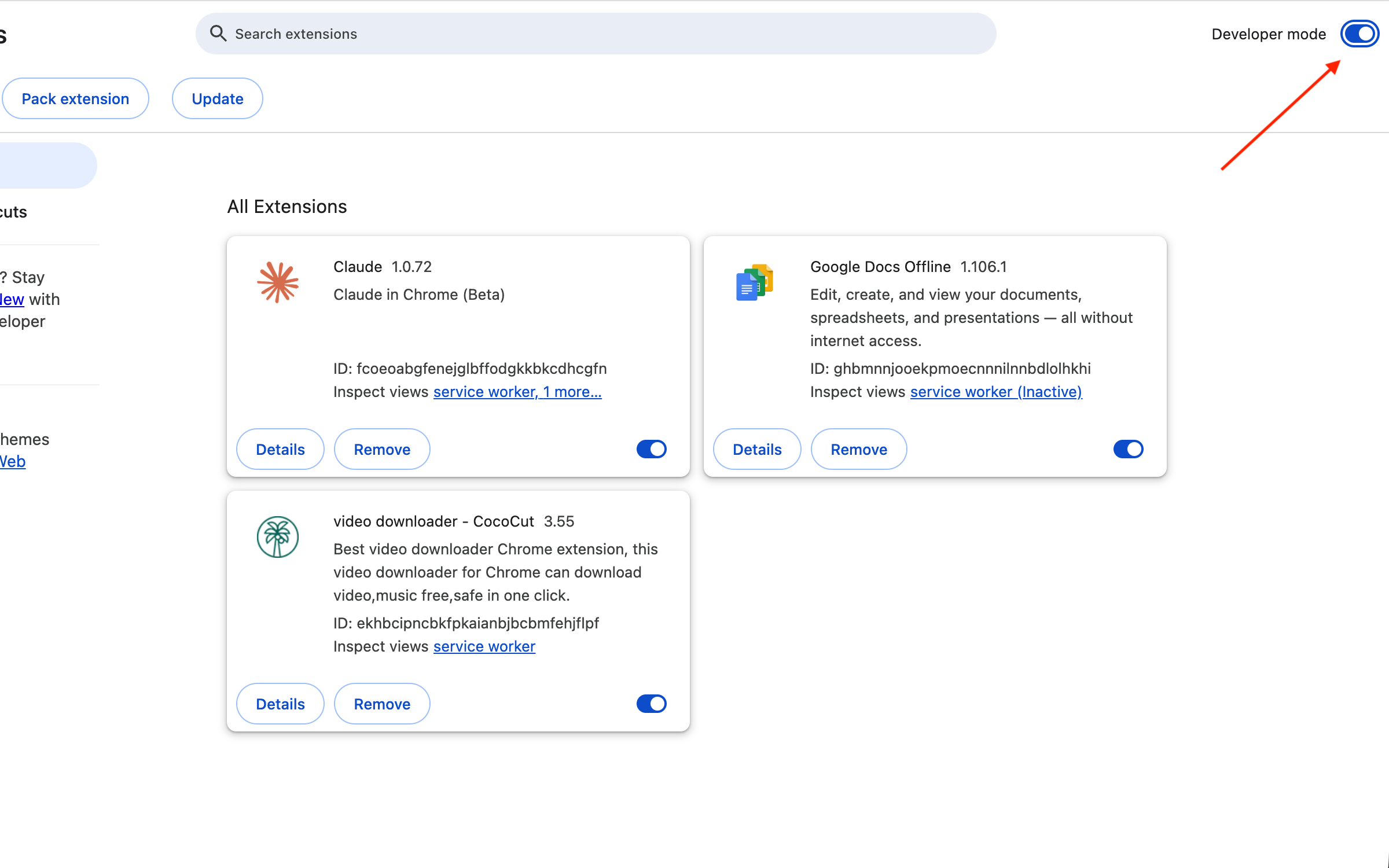Click the Google Docs Offline ID text
This screenshot has width=1389, height=868.
tap(950, 369)
